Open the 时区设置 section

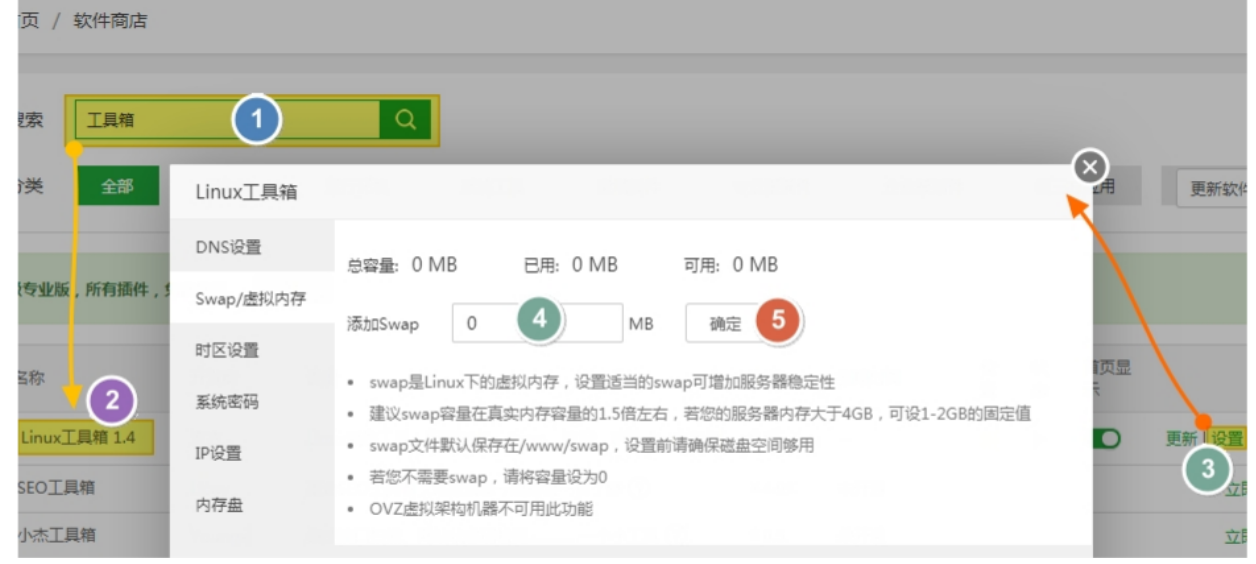[x=227, y=350]
